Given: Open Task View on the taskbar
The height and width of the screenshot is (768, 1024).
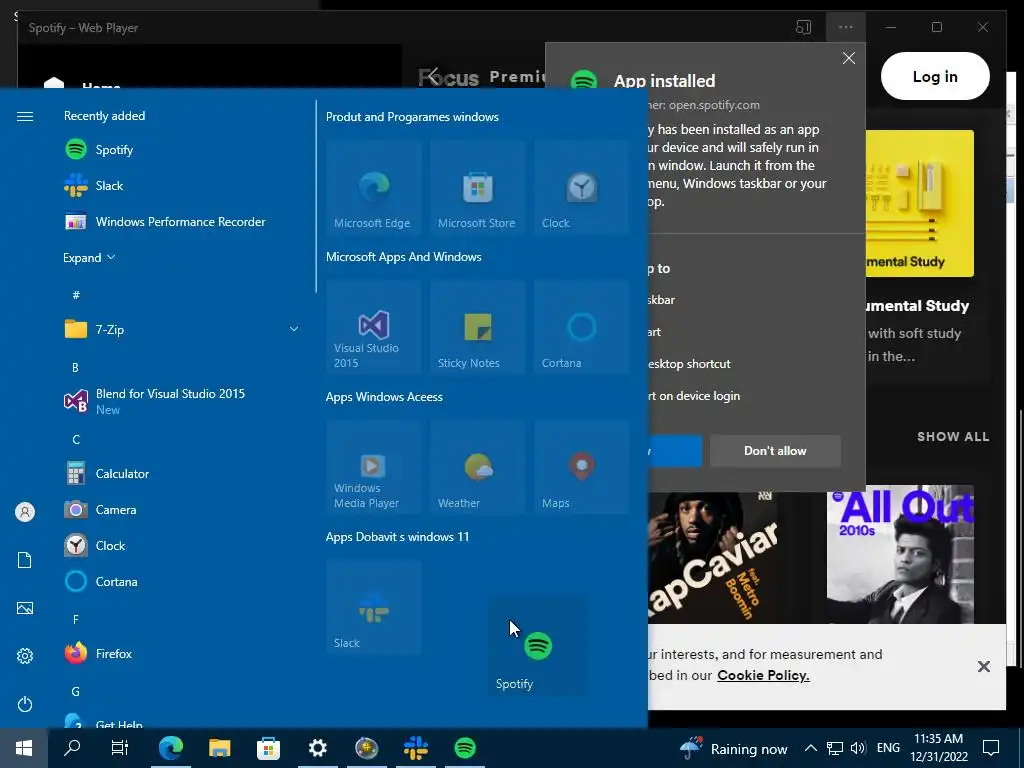Looking at the screenshot, I should (120, 748).
